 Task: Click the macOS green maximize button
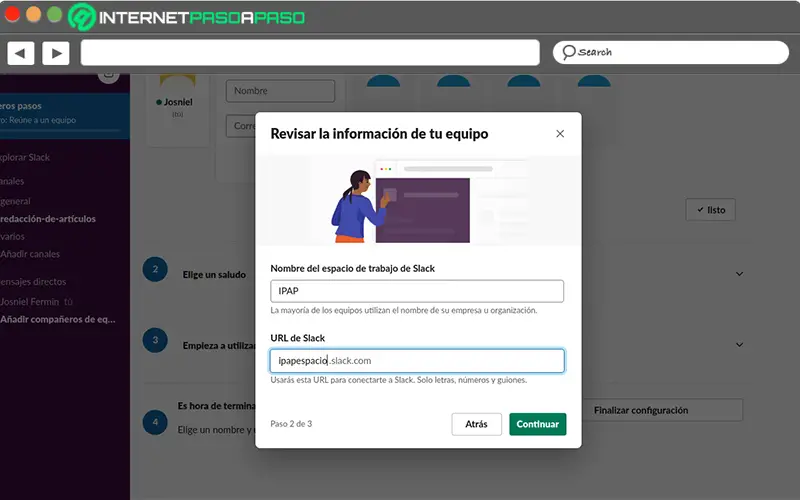click(x=55, y=14)
